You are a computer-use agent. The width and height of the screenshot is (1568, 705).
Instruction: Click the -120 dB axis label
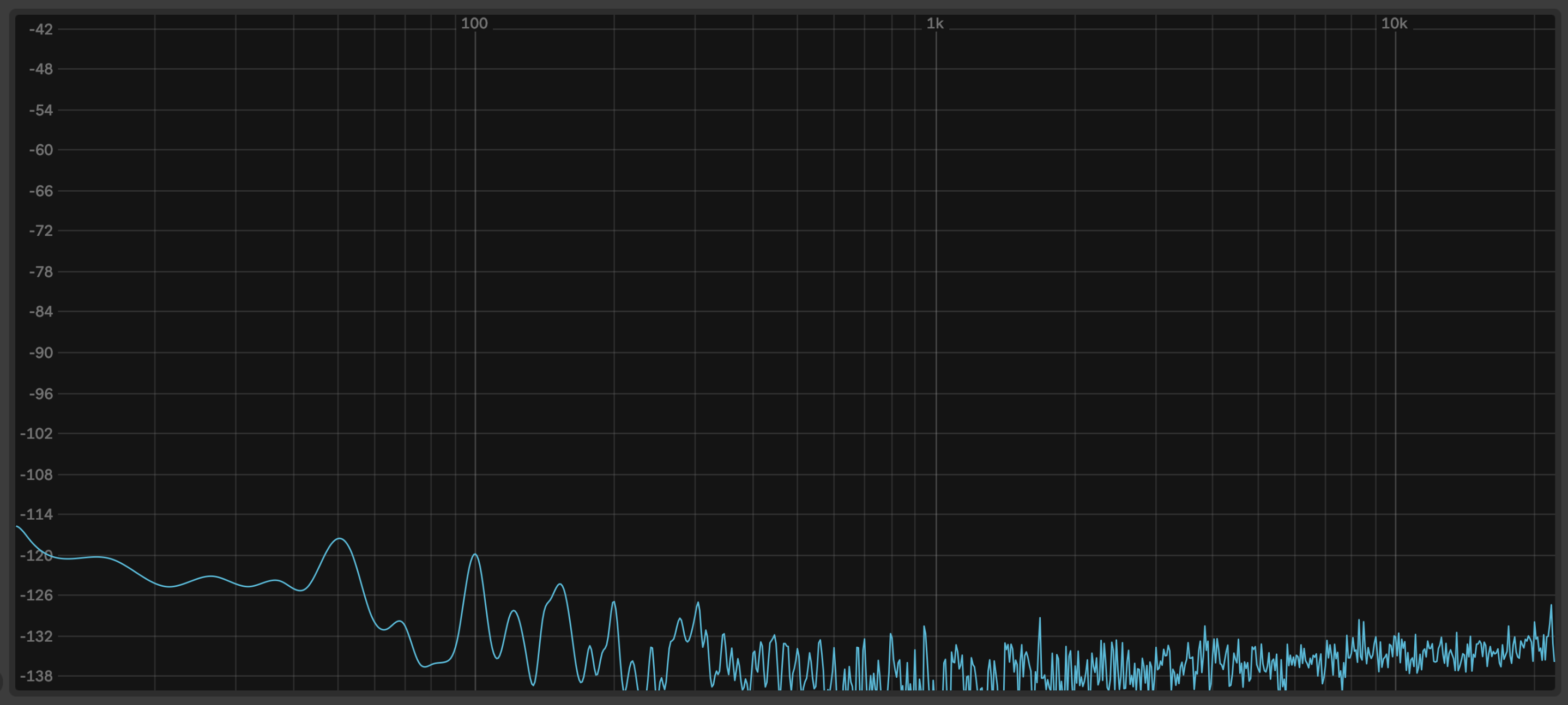[37, 555]
